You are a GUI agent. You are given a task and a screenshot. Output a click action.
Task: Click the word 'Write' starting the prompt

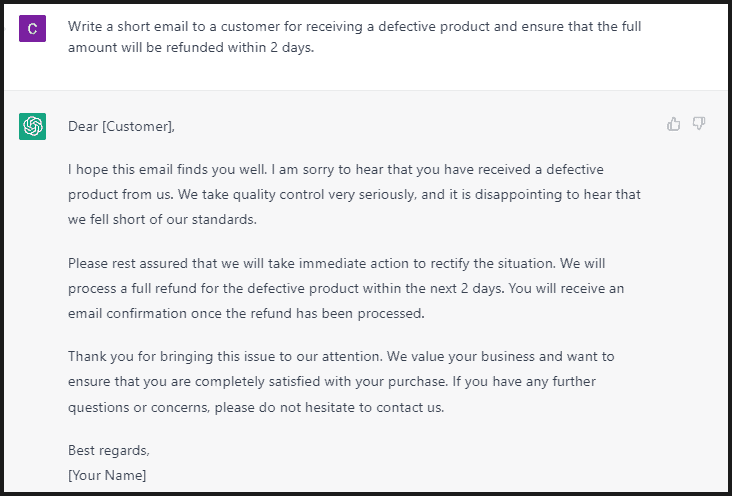point(86,26)
